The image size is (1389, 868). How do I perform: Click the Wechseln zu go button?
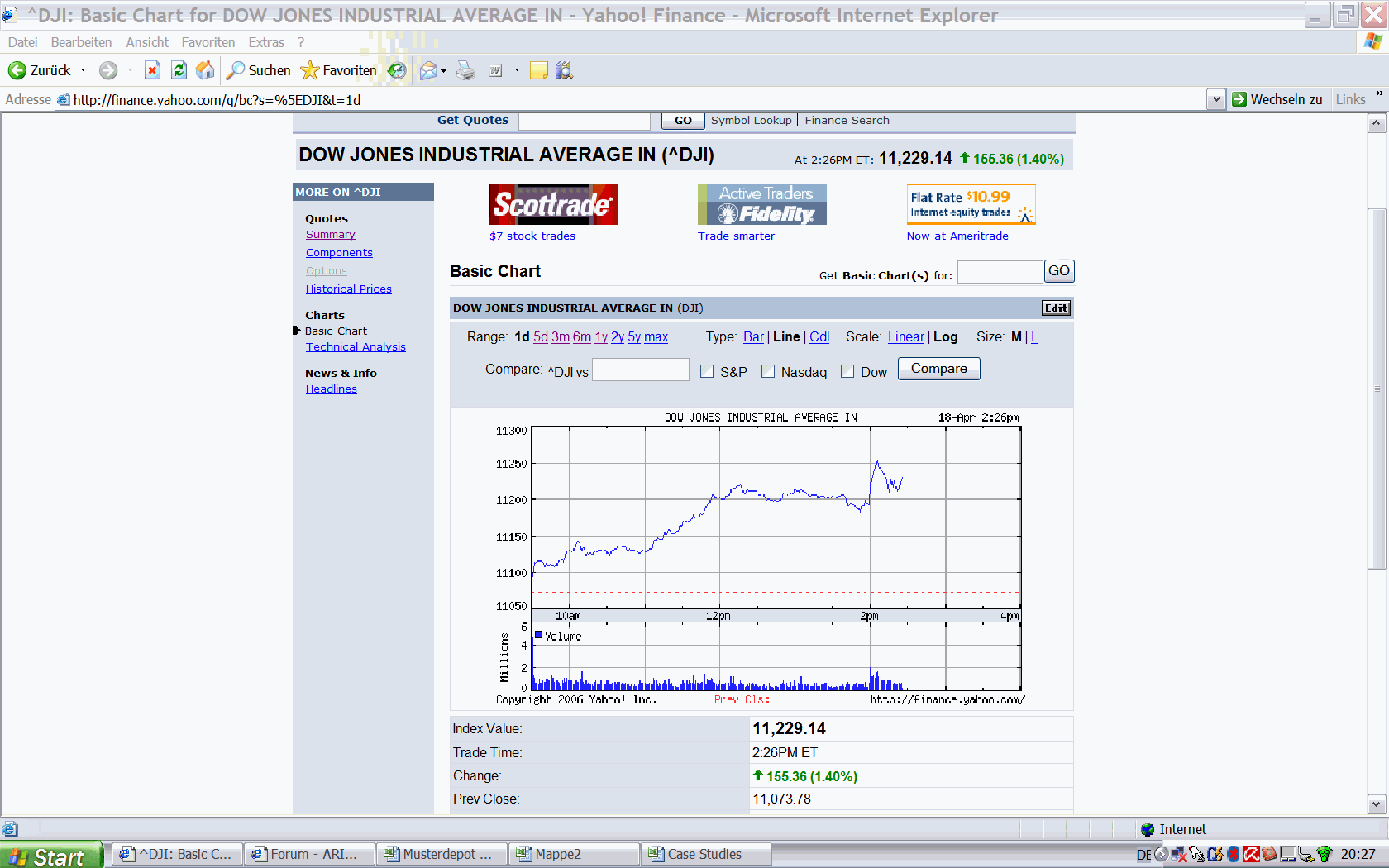coord(1277,99)
